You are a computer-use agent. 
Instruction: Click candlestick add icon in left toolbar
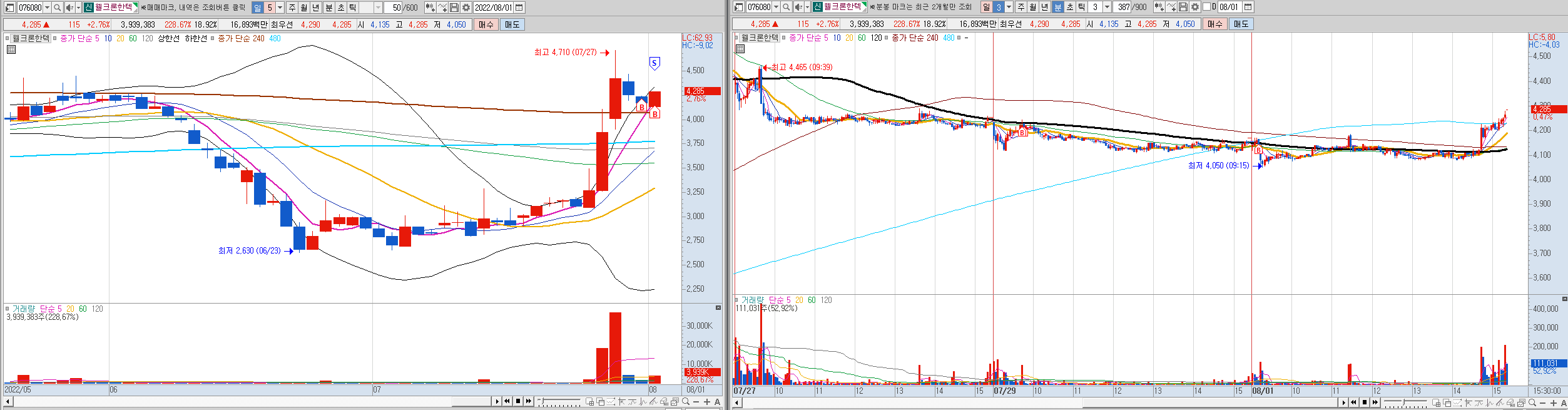coord(430,8)
